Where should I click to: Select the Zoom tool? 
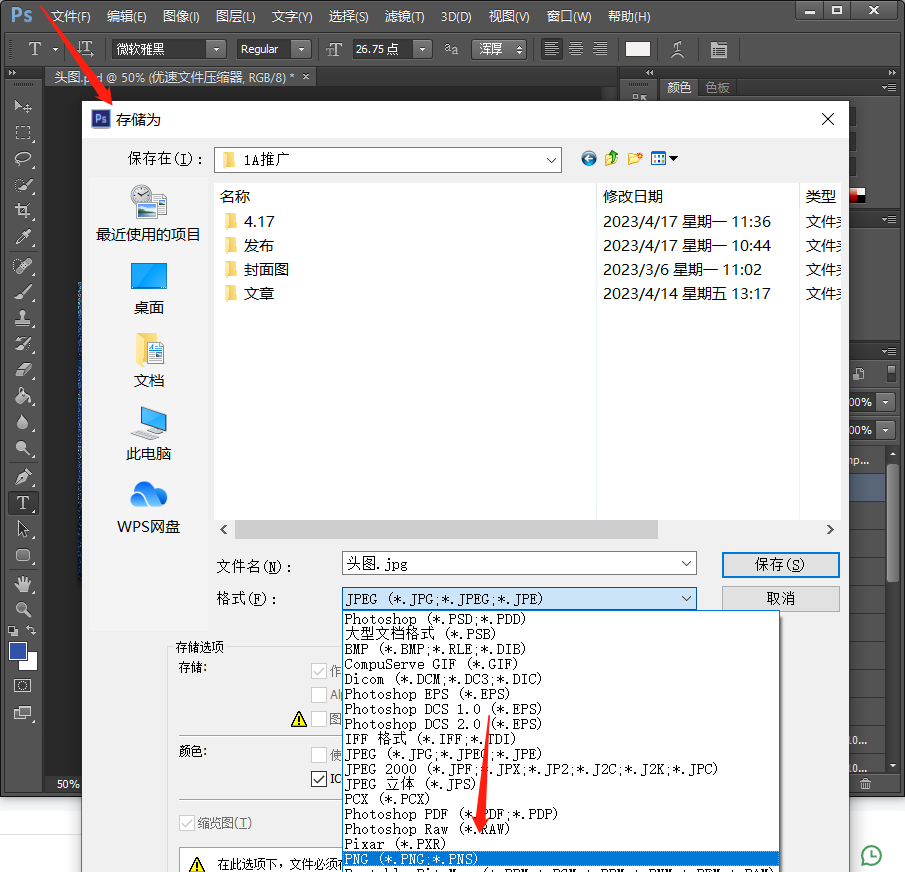pyautogui.click(x=23, y=609)
